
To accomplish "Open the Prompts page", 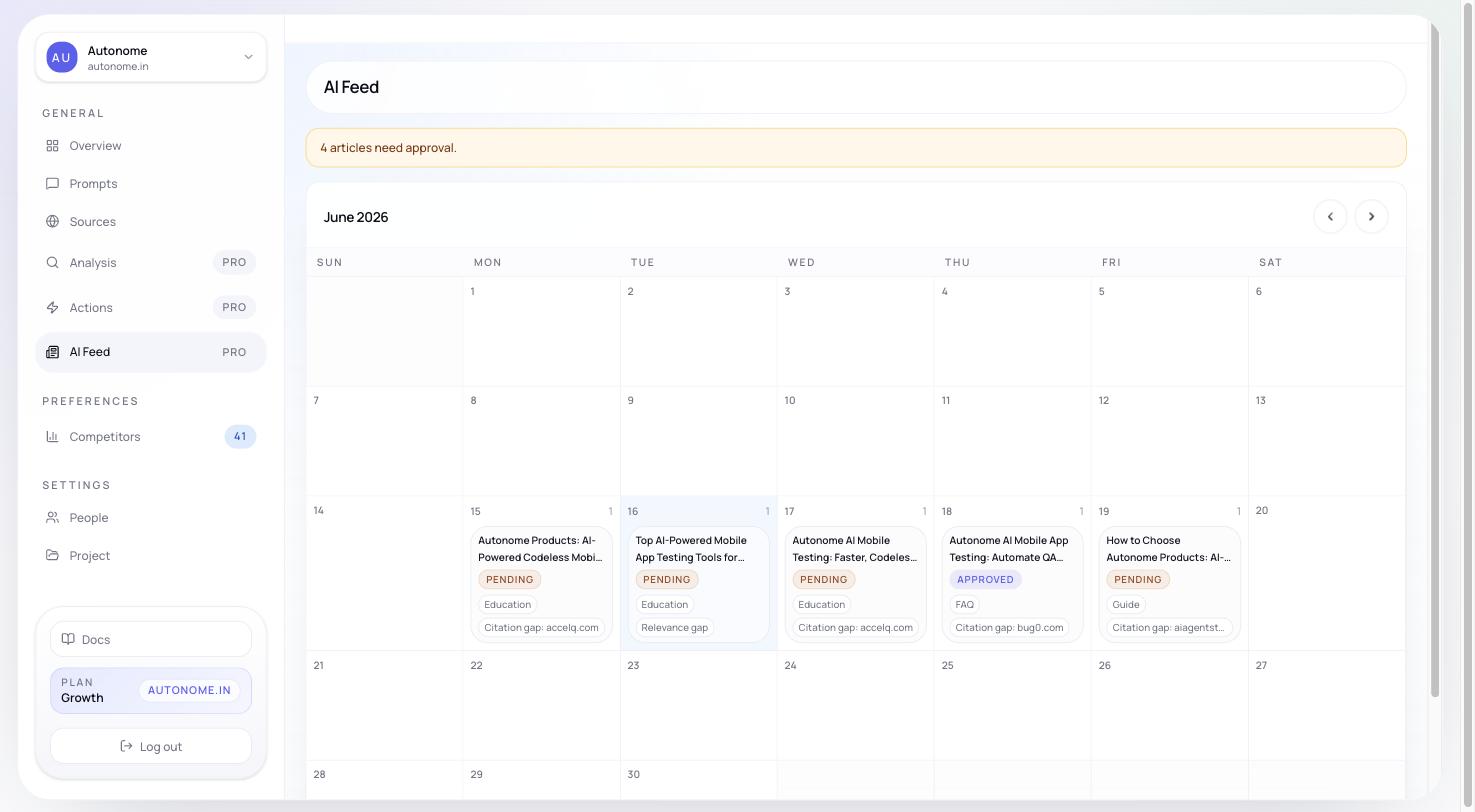I will pos(151,184).
